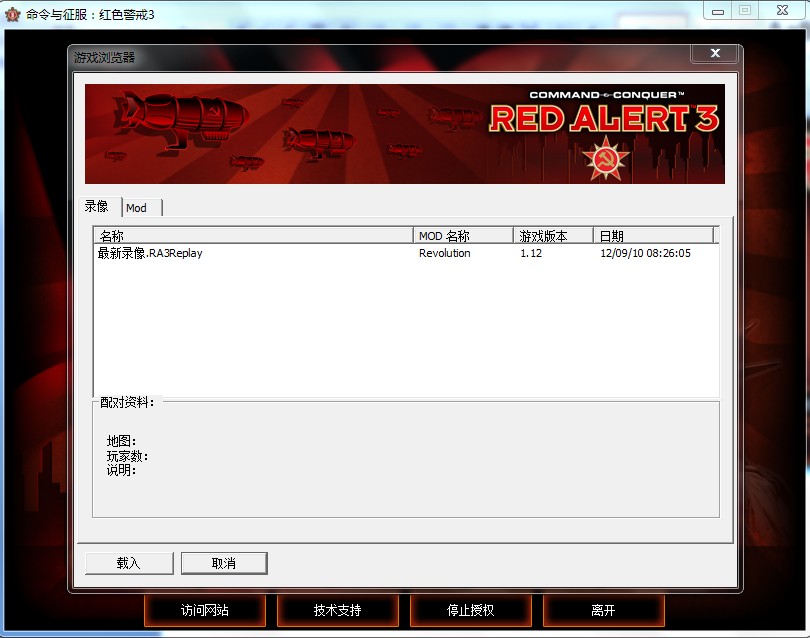Open 访问网站 launcher button
810x638 pixels.
(205, 611)
